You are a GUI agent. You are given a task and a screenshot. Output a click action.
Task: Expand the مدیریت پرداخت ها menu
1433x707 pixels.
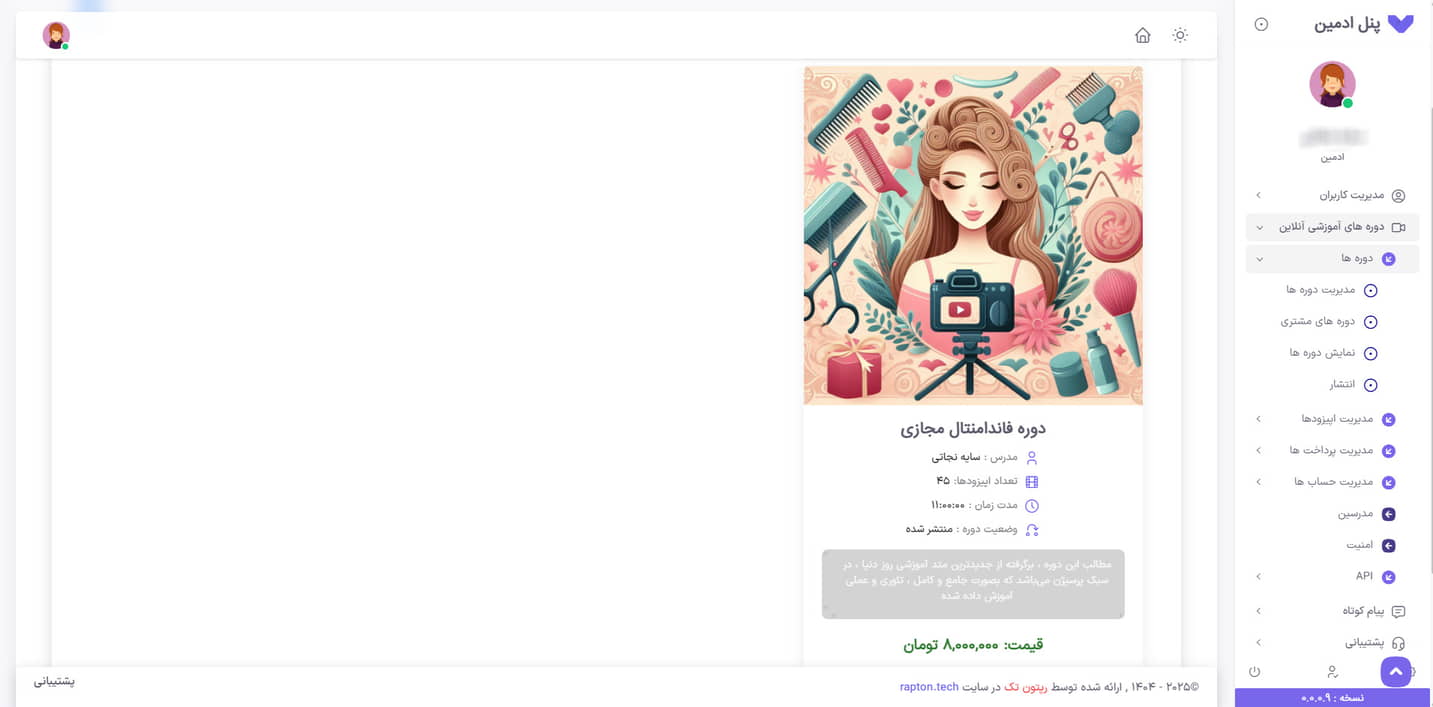coord(1332,451)
